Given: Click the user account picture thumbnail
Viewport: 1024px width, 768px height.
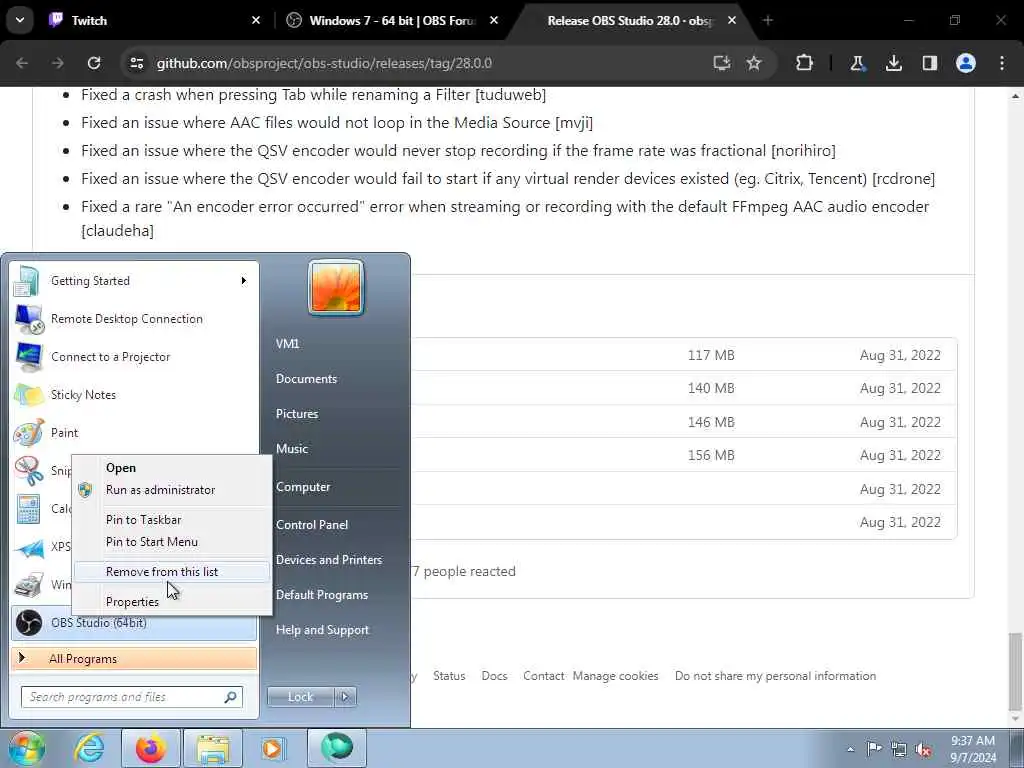Looking at the screenshot, I should [336, 287].
